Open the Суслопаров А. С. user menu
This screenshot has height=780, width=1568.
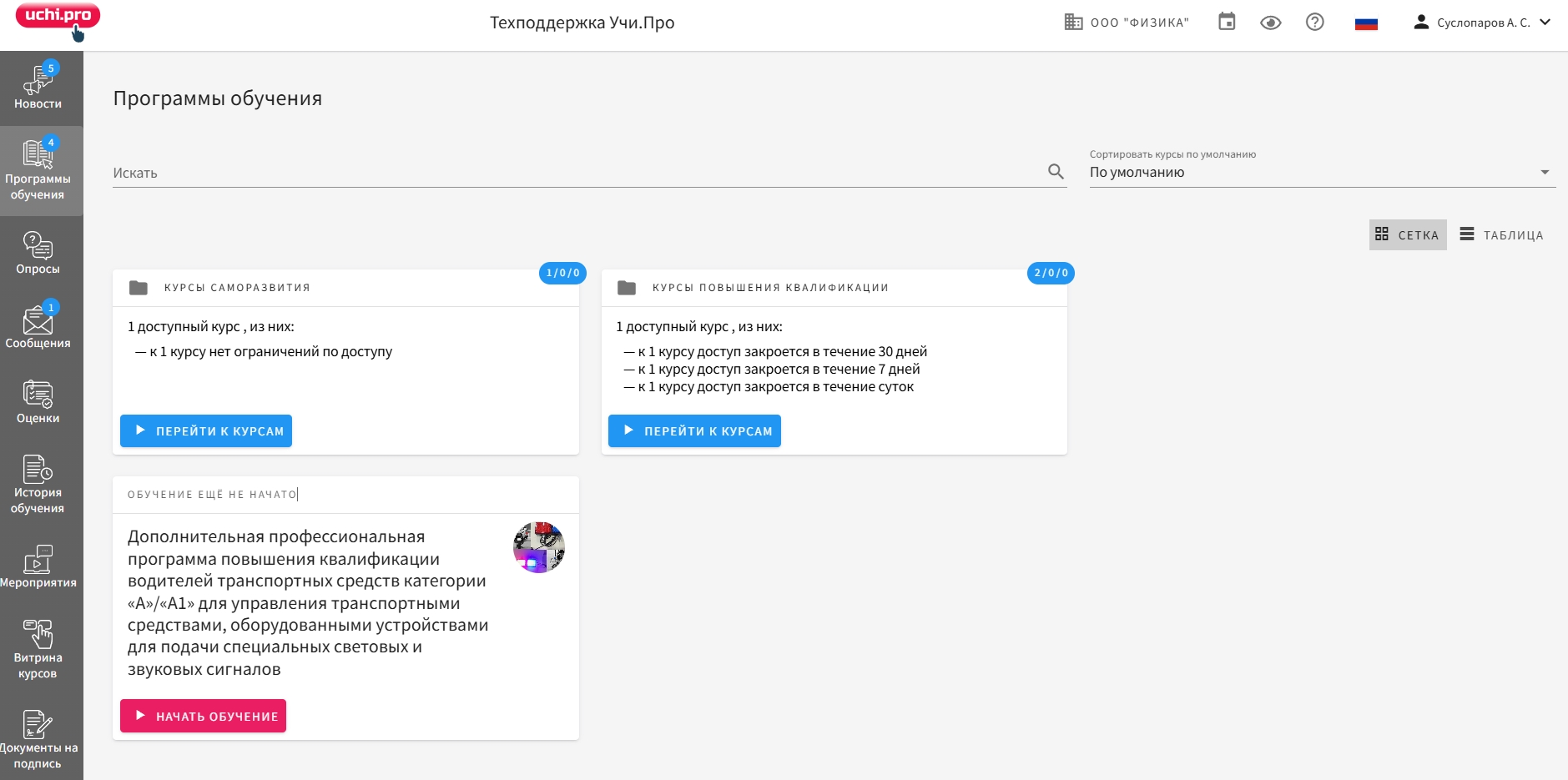(1481, 23)
